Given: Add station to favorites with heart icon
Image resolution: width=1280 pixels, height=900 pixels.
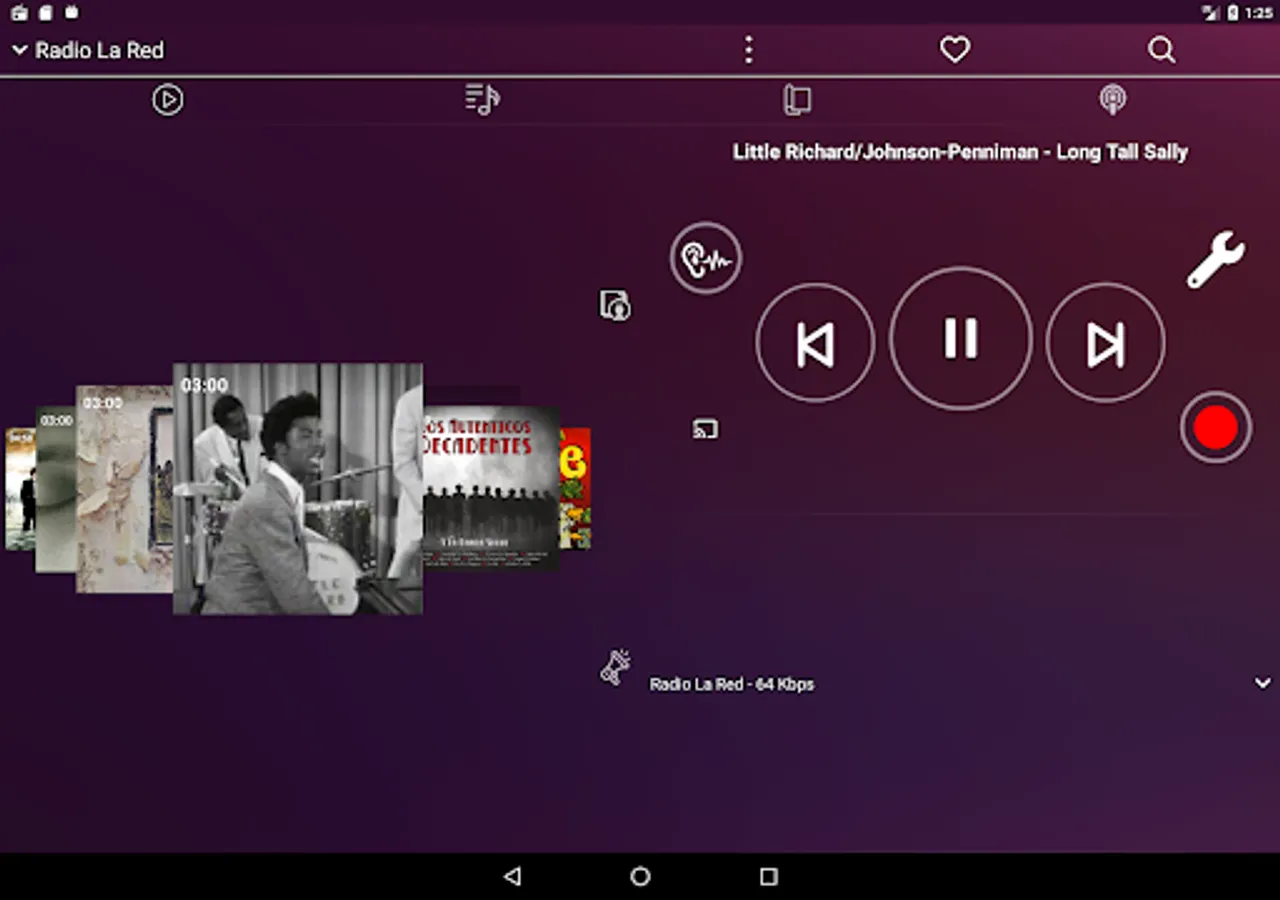Looking at the screenshot, I should coord(955,50).
